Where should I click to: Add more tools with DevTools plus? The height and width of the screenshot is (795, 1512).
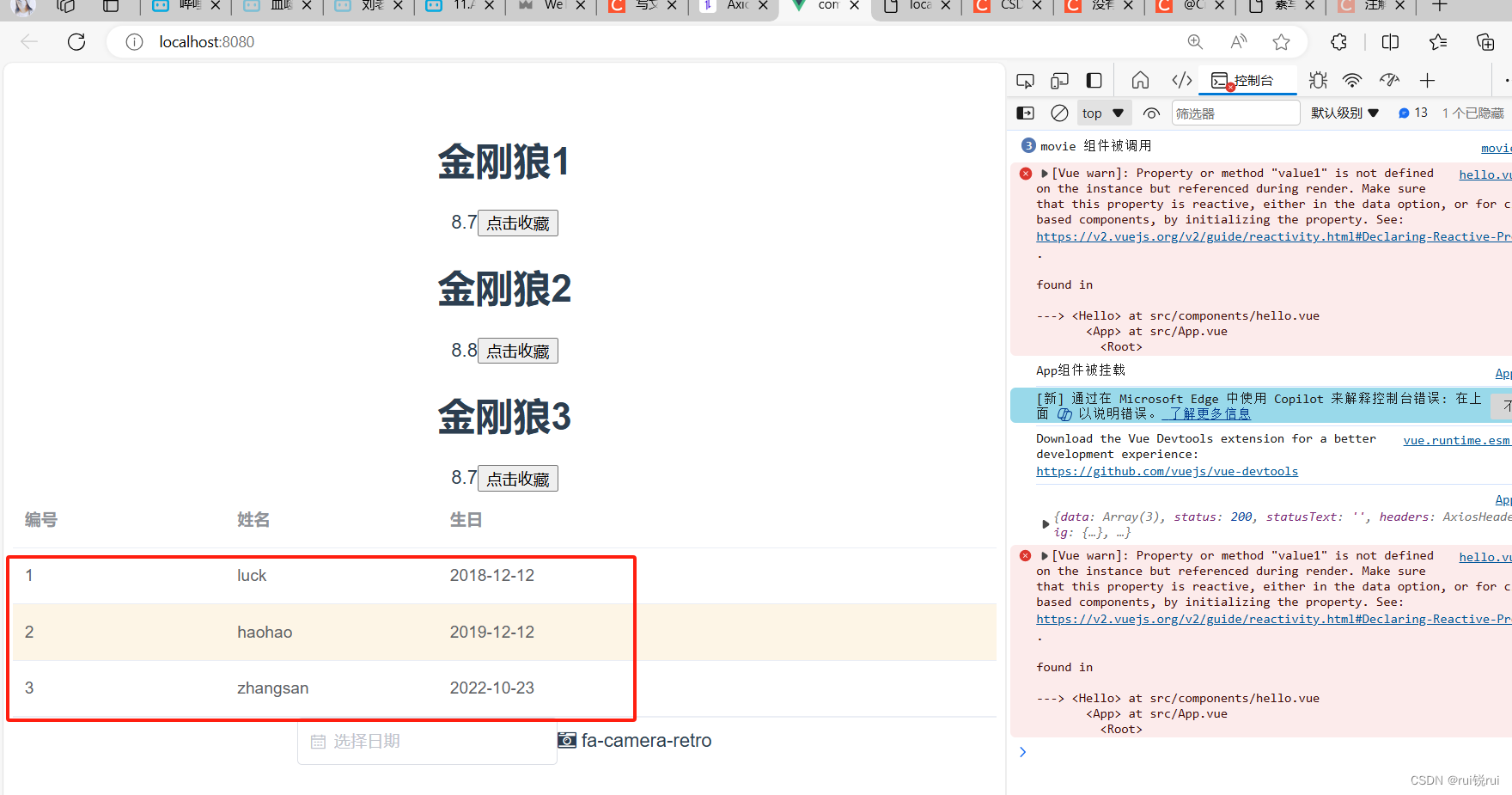1427,80
